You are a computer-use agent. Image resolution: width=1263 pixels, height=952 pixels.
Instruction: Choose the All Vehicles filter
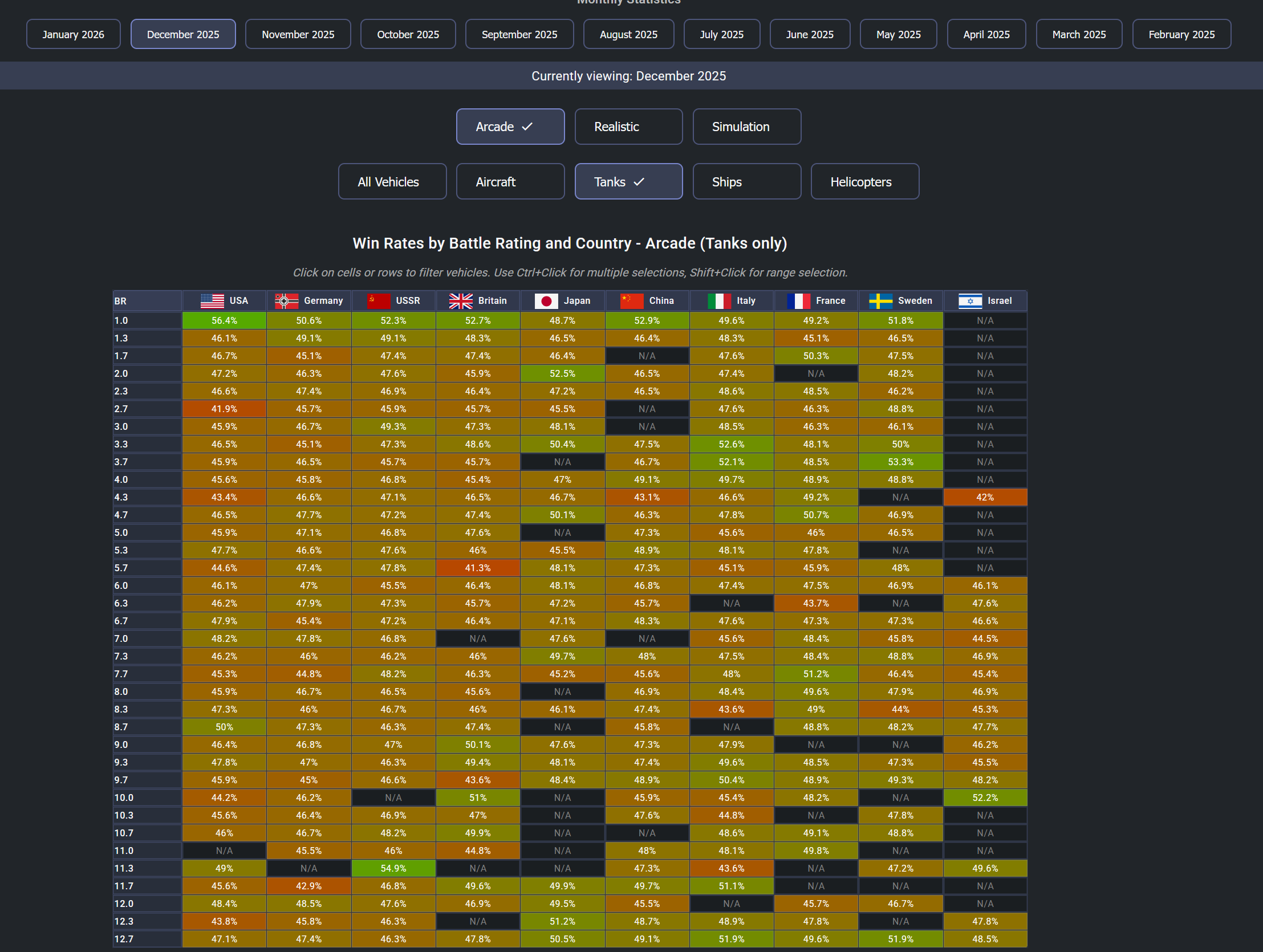point(392,182)
